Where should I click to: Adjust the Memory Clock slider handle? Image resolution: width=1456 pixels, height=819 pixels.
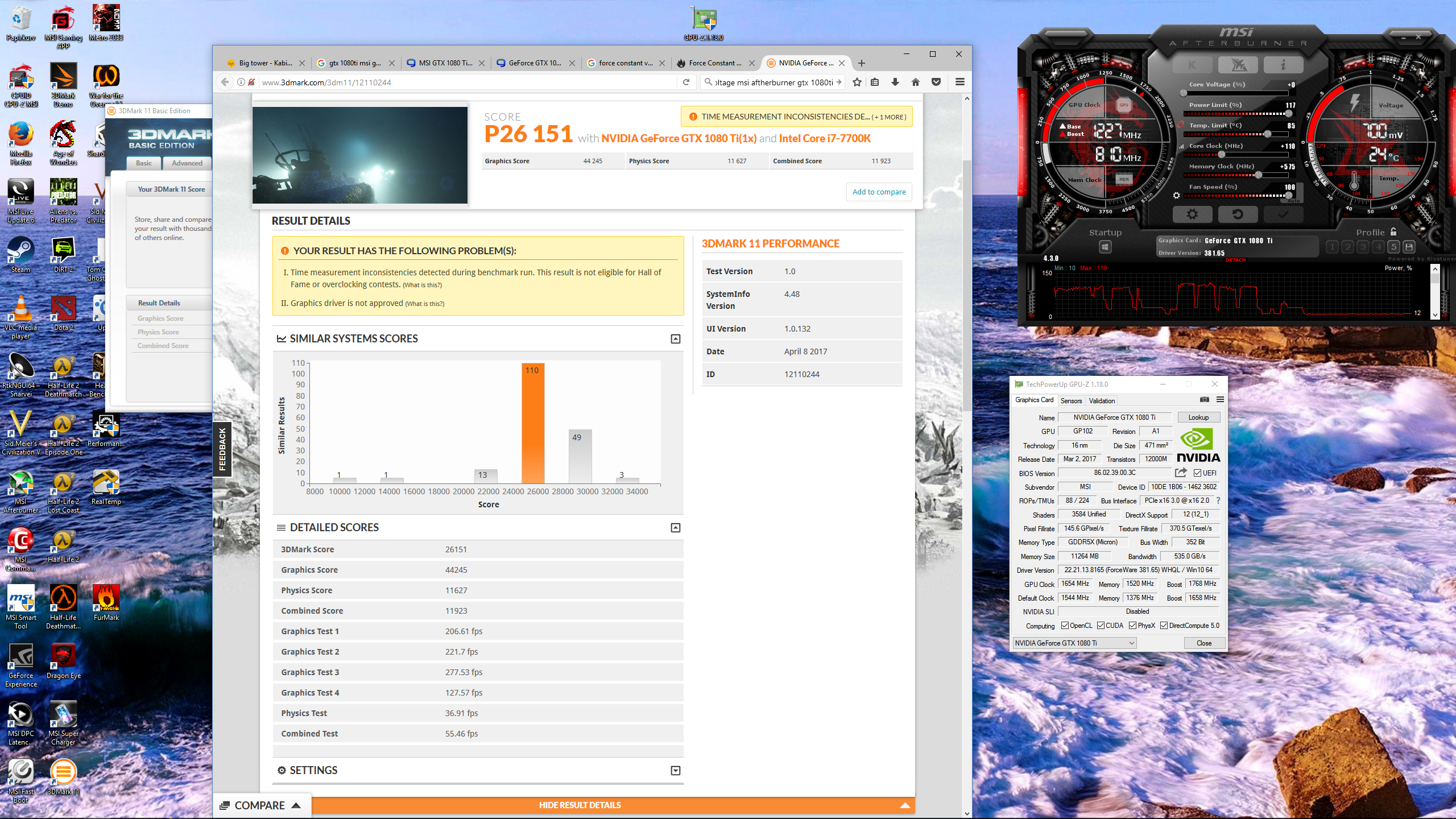coord(1259,175)
